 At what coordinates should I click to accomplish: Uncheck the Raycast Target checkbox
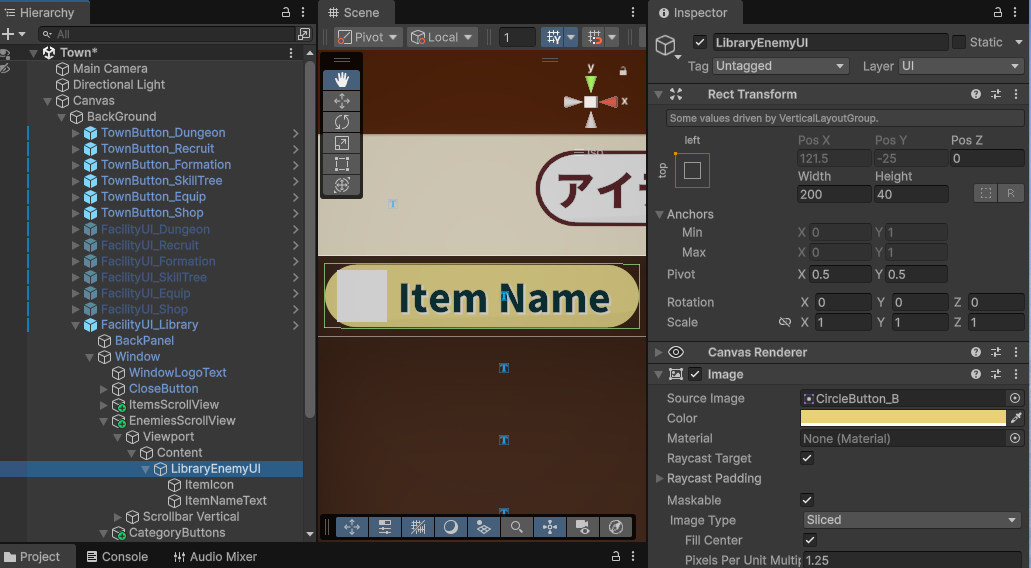tap(807, 458)
